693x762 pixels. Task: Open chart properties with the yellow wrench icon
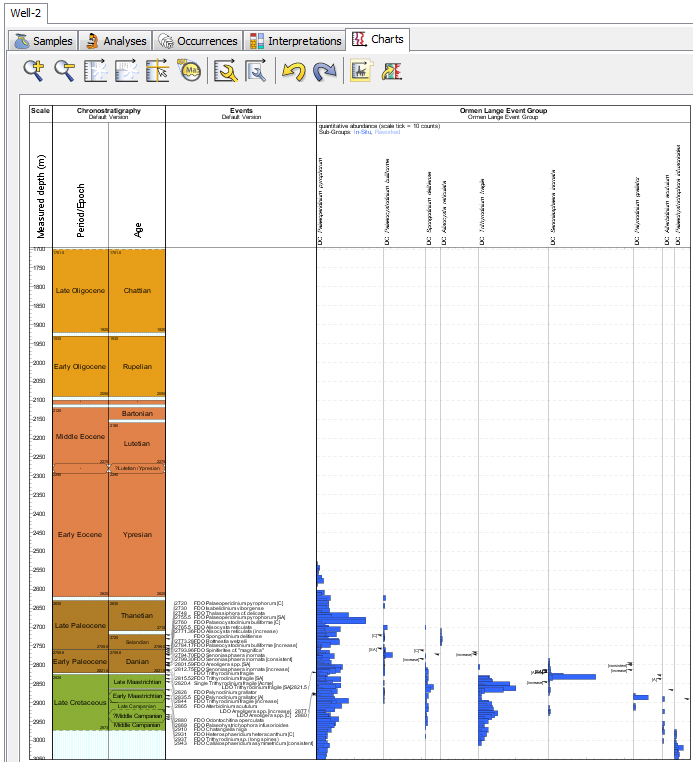pyautogui.click(x=226, y=70)
